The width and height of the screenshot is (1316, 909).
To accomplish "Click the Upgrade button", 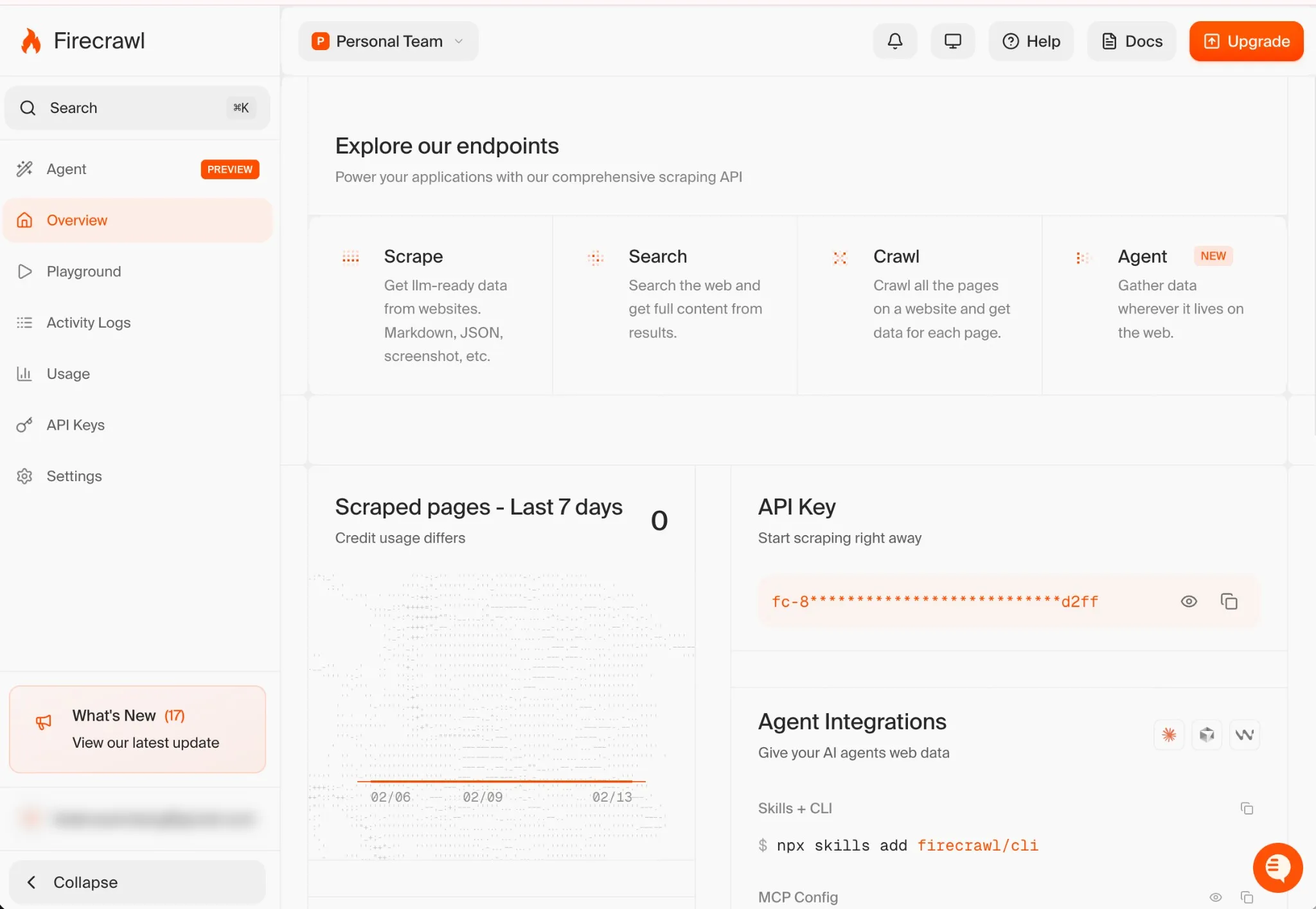I will tap(1246, 41).
